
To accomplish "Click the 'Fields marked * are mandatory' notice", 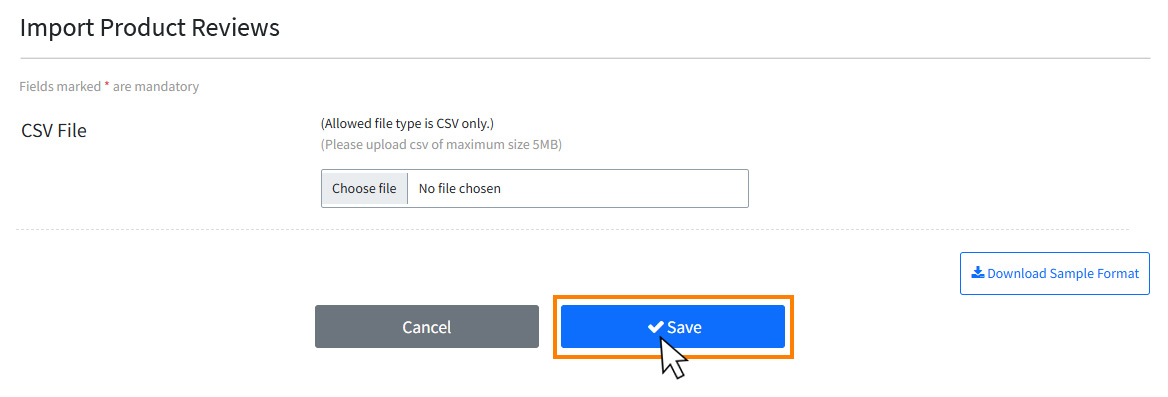I will 109,86.
